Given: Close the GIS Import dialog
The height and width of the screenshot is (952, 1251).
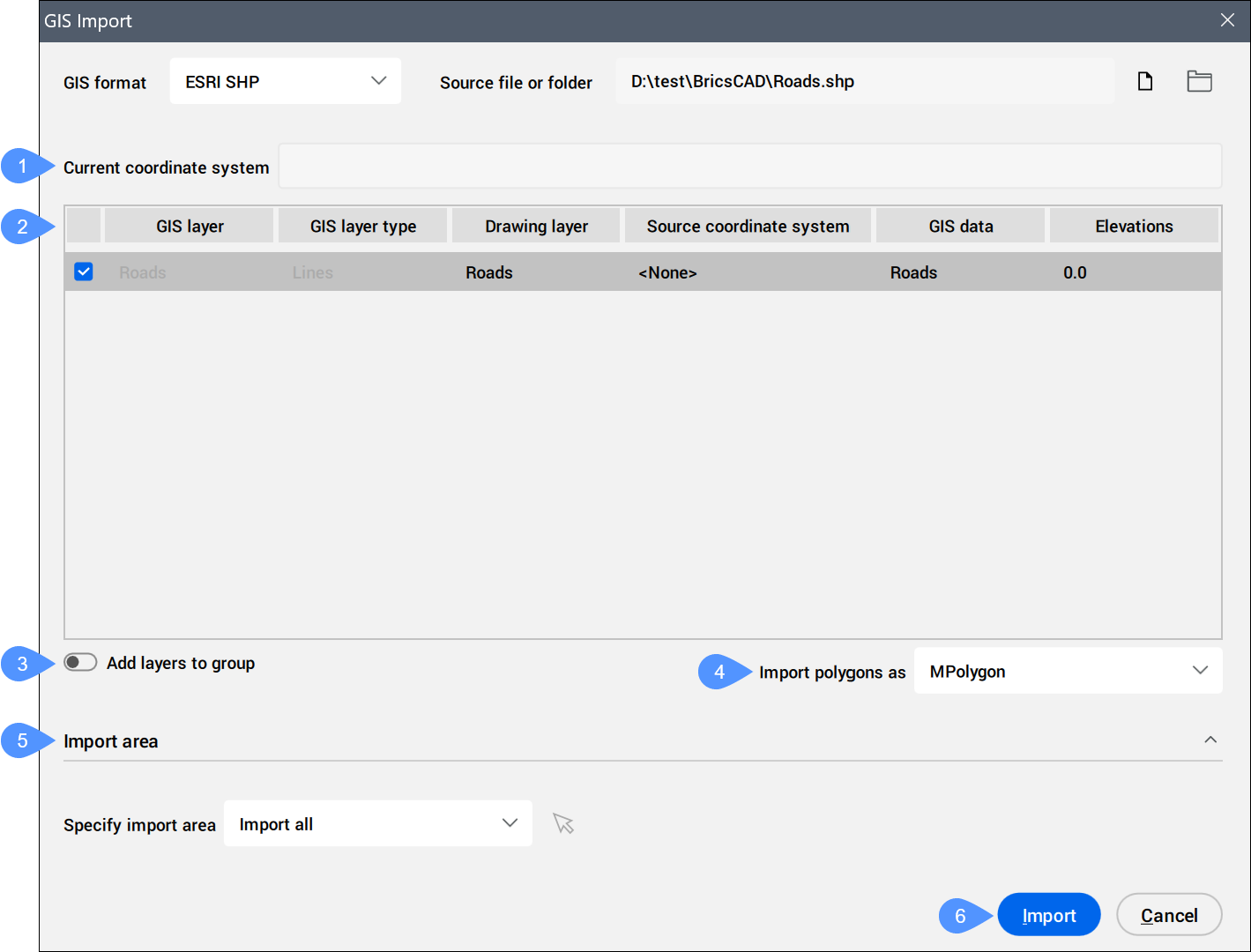Looking at the screenshot, I should pos(1227,20).
